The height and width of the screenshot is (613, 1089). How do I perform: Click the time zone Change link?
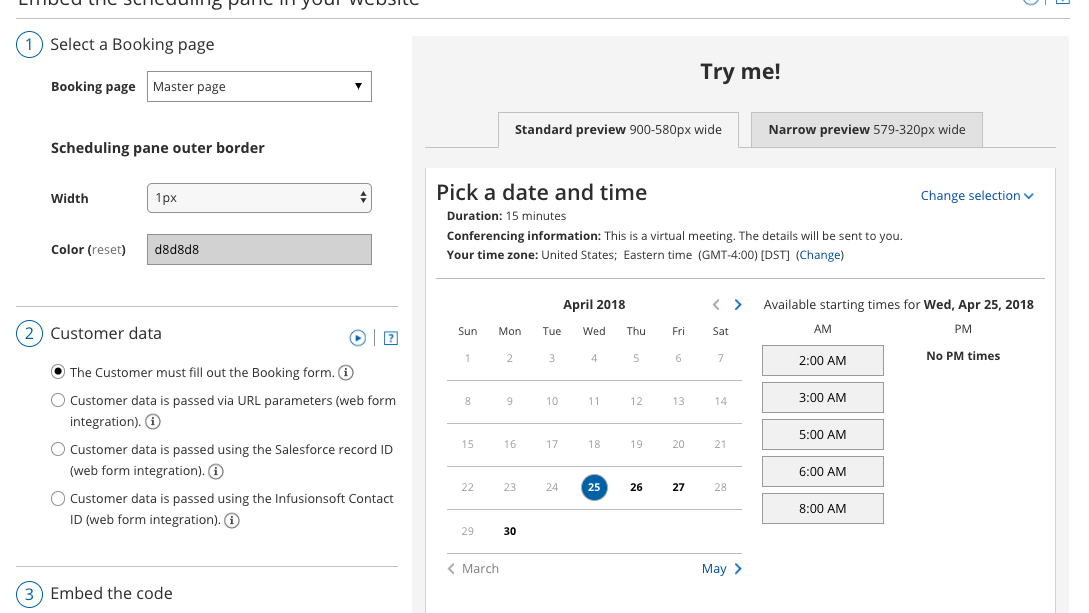(x=820, y=255)
